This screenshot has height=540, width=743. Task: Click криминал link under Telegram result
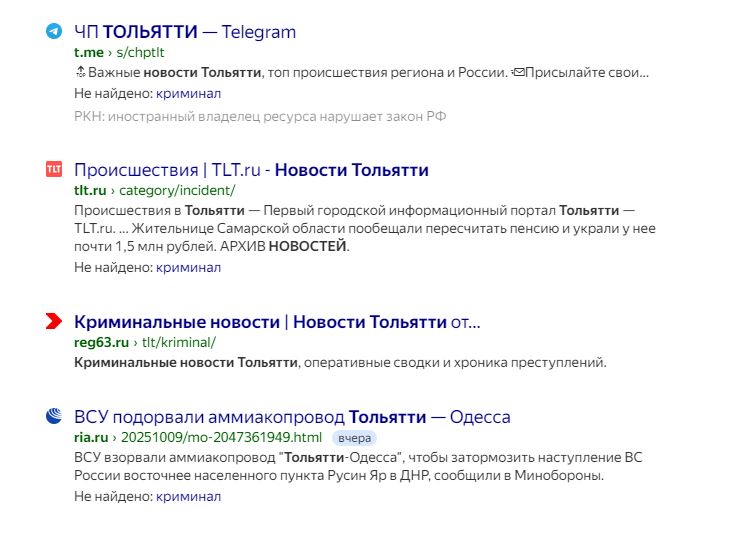[188, 93]
